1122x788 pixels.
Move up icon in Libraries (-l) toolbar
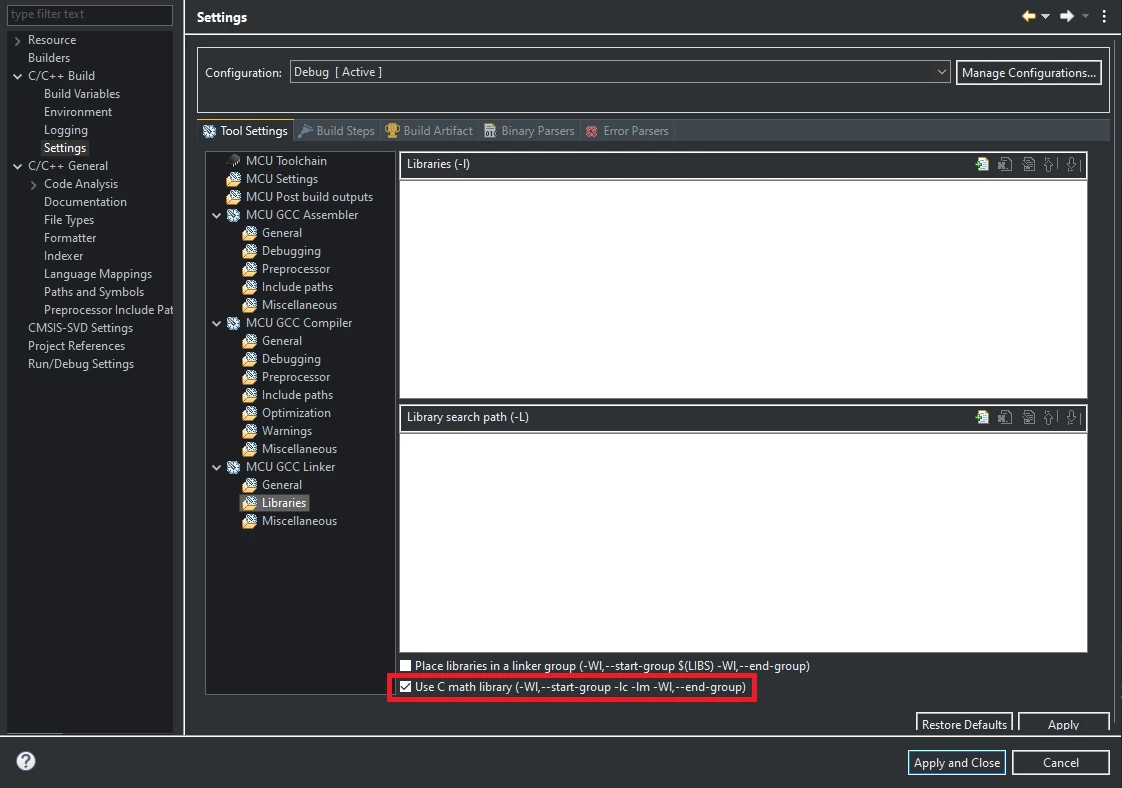tap(1050, 165)
